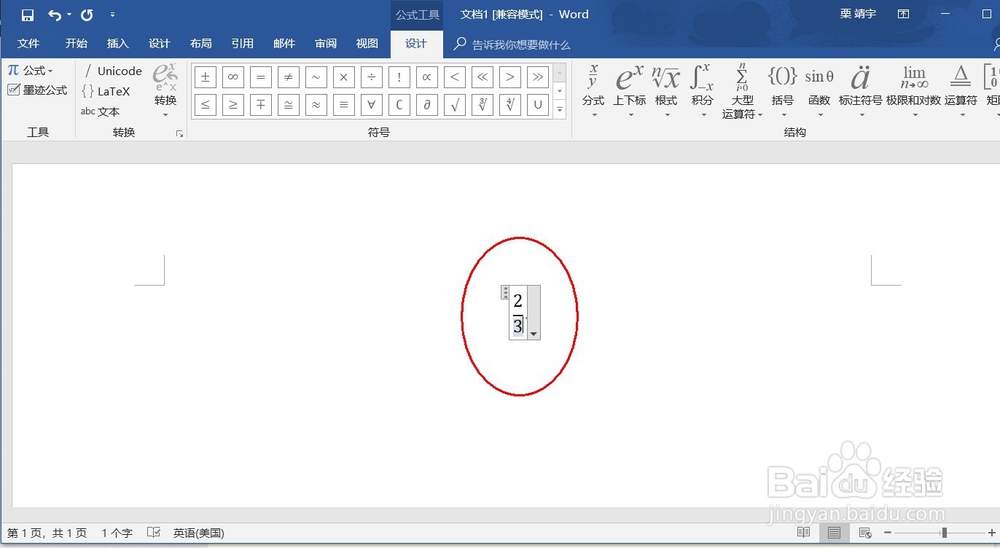Expand the symbols gallery with More arrow
This screenshot has width=1000, height=548.
pyautogui.click(x=559, y=110)
